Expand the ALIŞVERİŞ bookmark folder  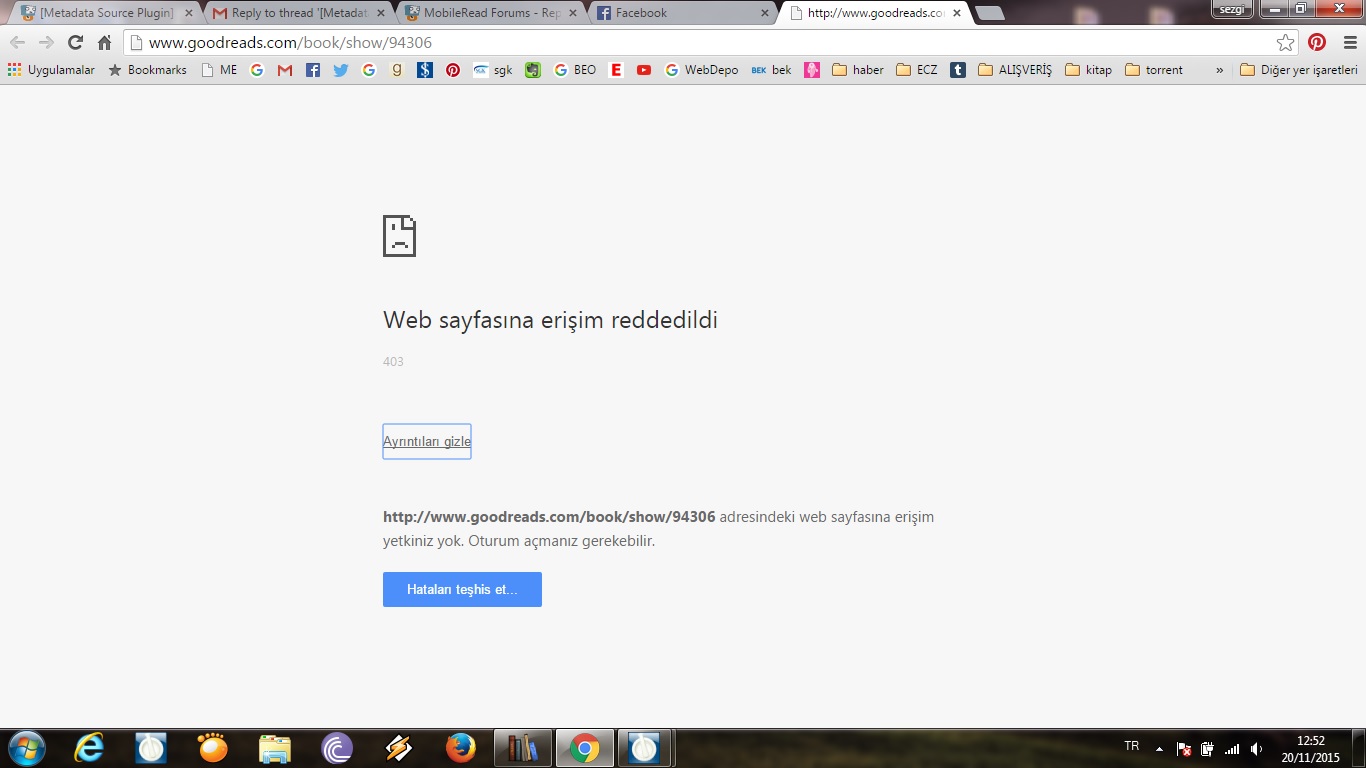tap(1015, 70)
